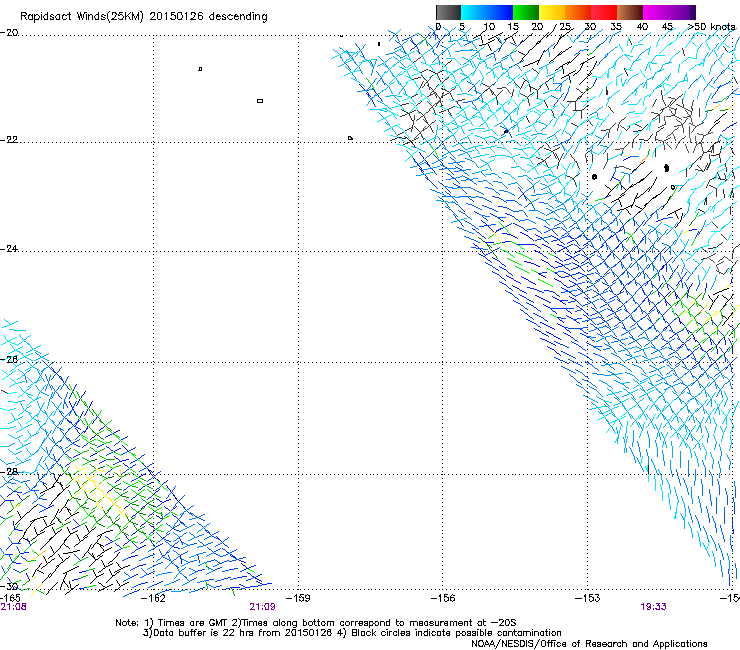Click the -153 longitude axis label
740x650 pixels.
[x=588, y=598]
